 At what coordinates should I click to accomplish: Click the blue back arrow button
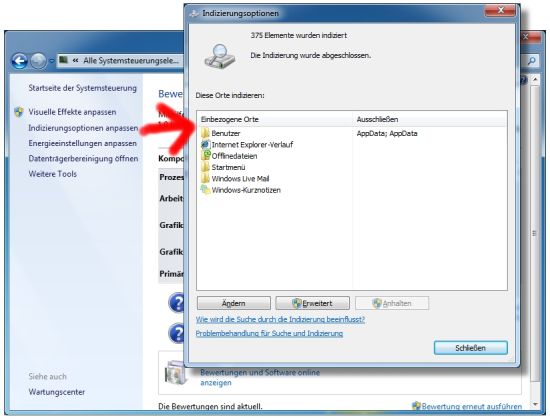click(19, 61)
